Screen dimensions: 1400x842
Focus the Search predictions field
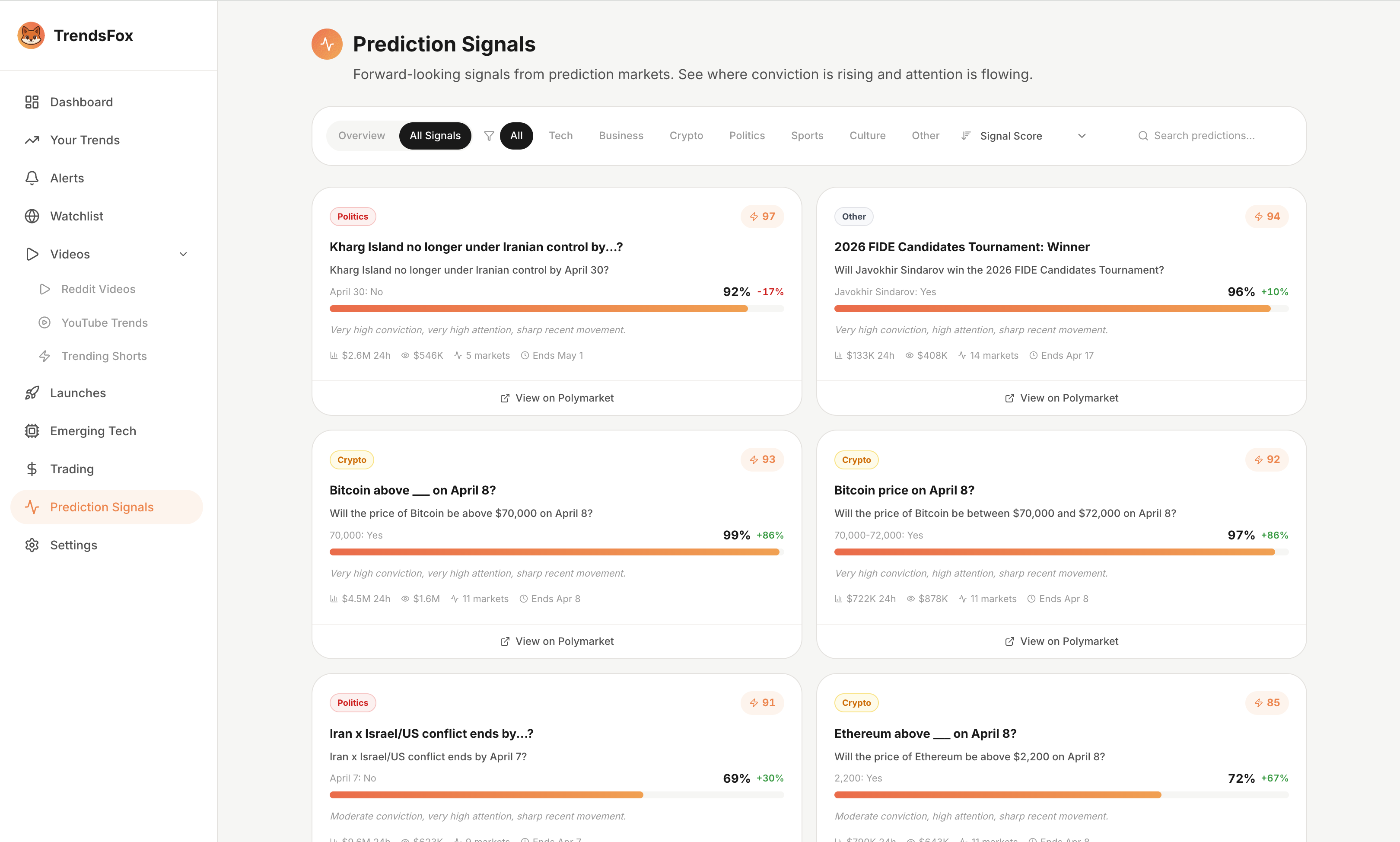pyautogui.click(x=1204, y=136)
